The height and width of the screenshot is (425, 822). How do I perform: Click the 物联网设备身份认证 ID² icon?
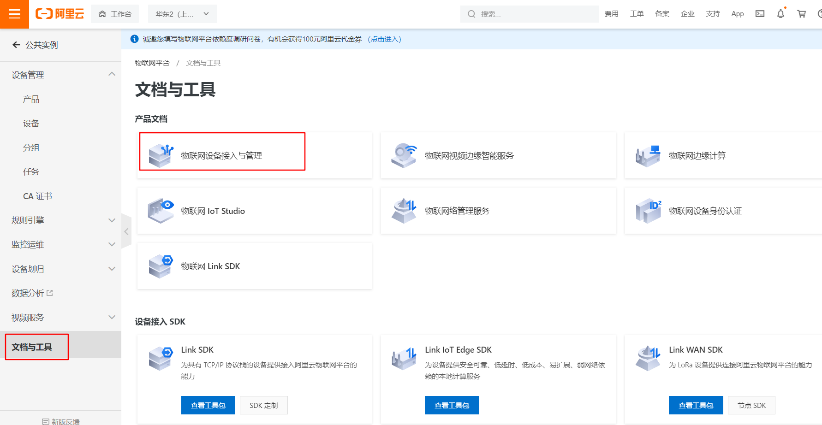[648, 211]
